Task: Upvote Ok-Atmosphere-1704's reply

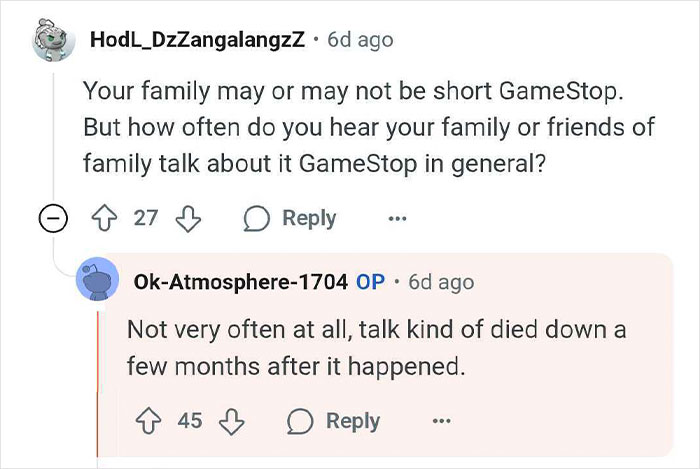Action: click(x=151, y=421)
